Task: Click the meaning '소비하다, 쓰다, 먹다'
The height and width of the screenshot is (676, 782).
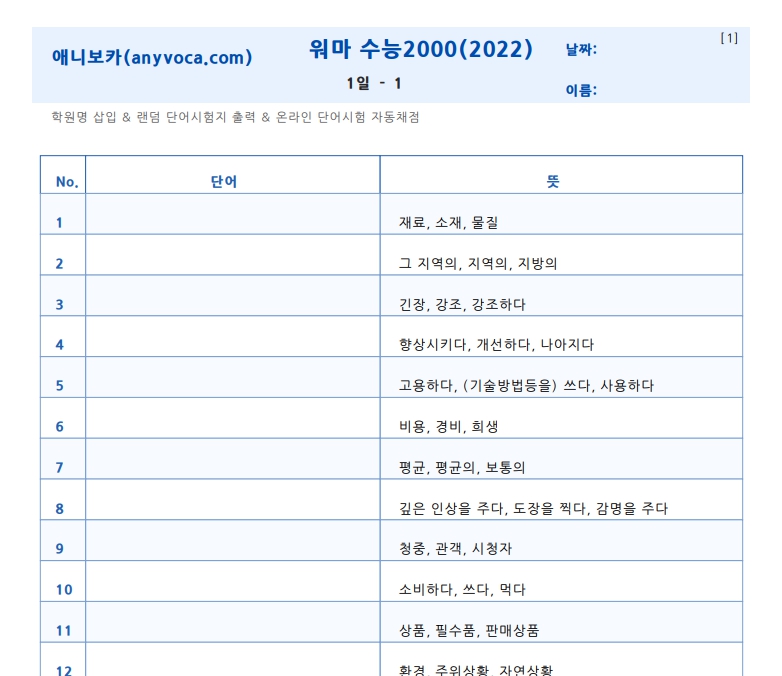Action: (x=462, y=590)
